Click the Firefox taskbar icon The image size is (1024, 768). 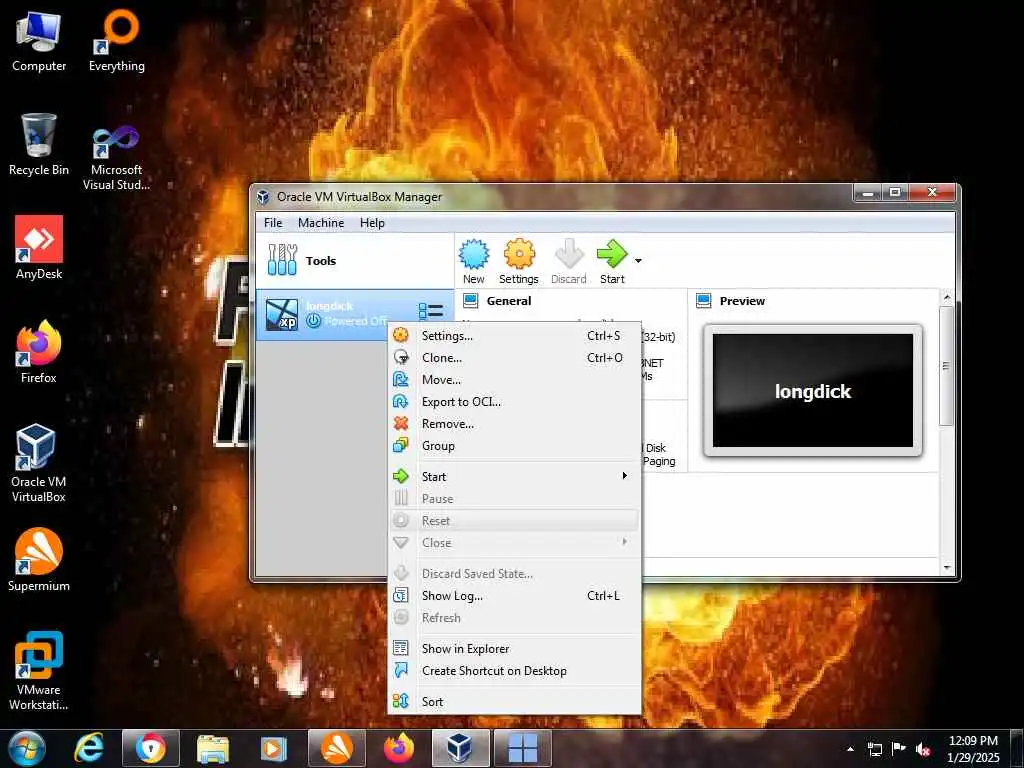pos(399,748)
